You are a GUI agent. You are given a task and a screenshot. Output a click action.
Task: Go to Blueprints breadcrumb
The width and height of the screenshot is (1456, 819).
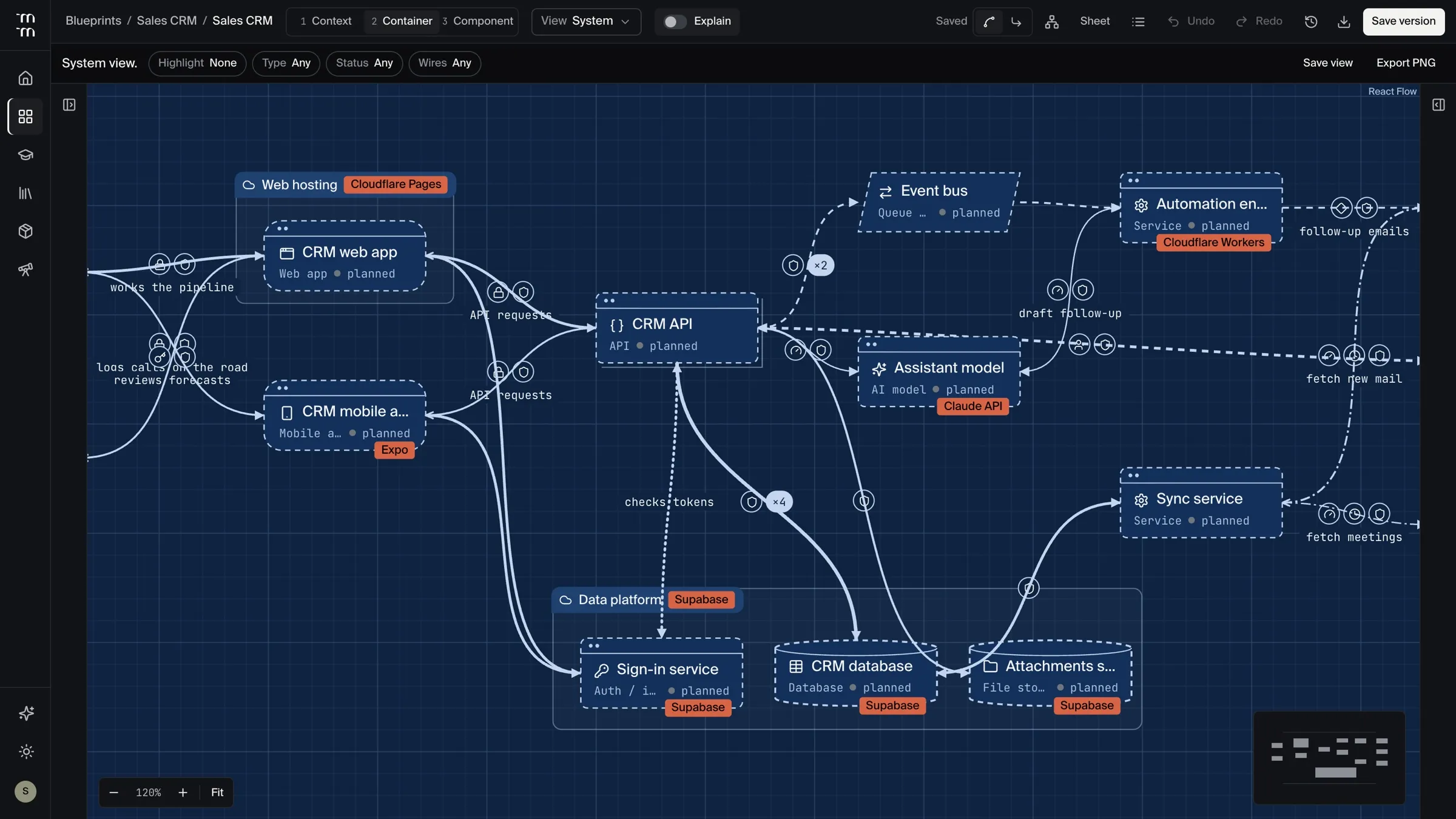[x=93, y=21]
